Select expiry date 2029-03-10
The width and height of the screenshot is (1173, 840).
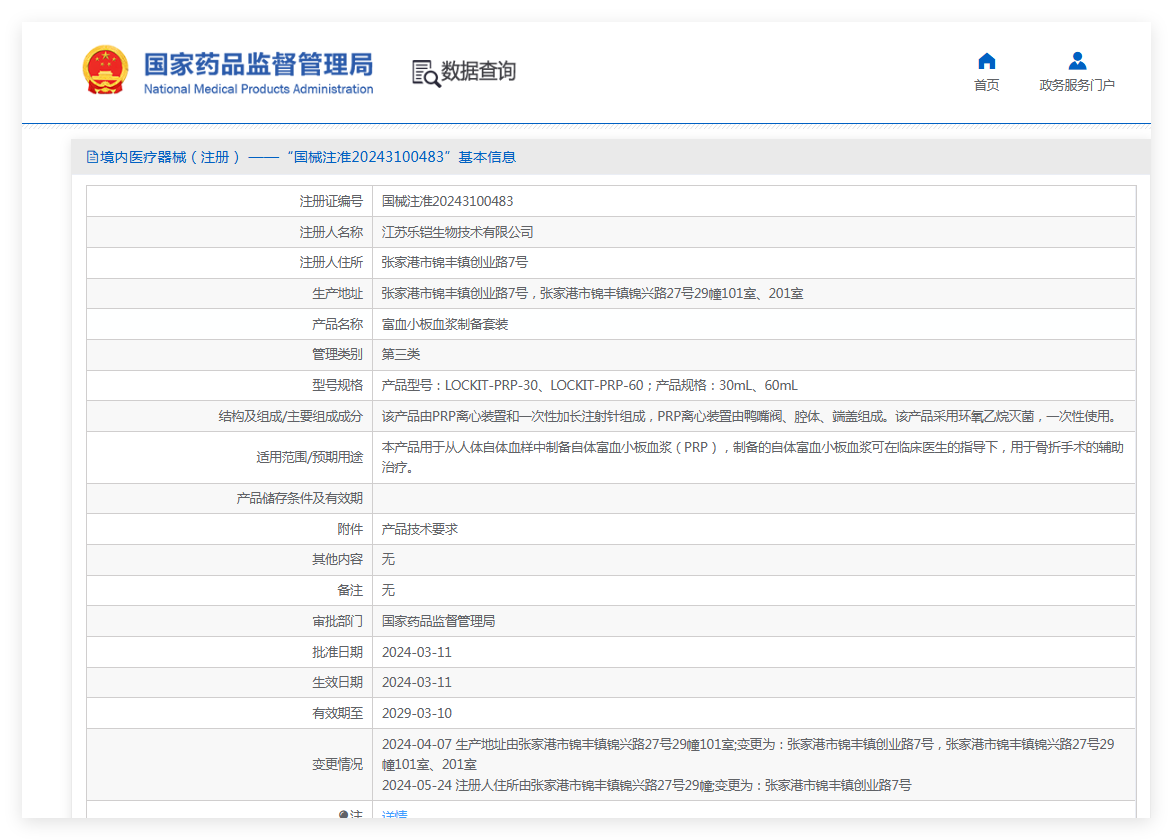(x=417, y=714)
